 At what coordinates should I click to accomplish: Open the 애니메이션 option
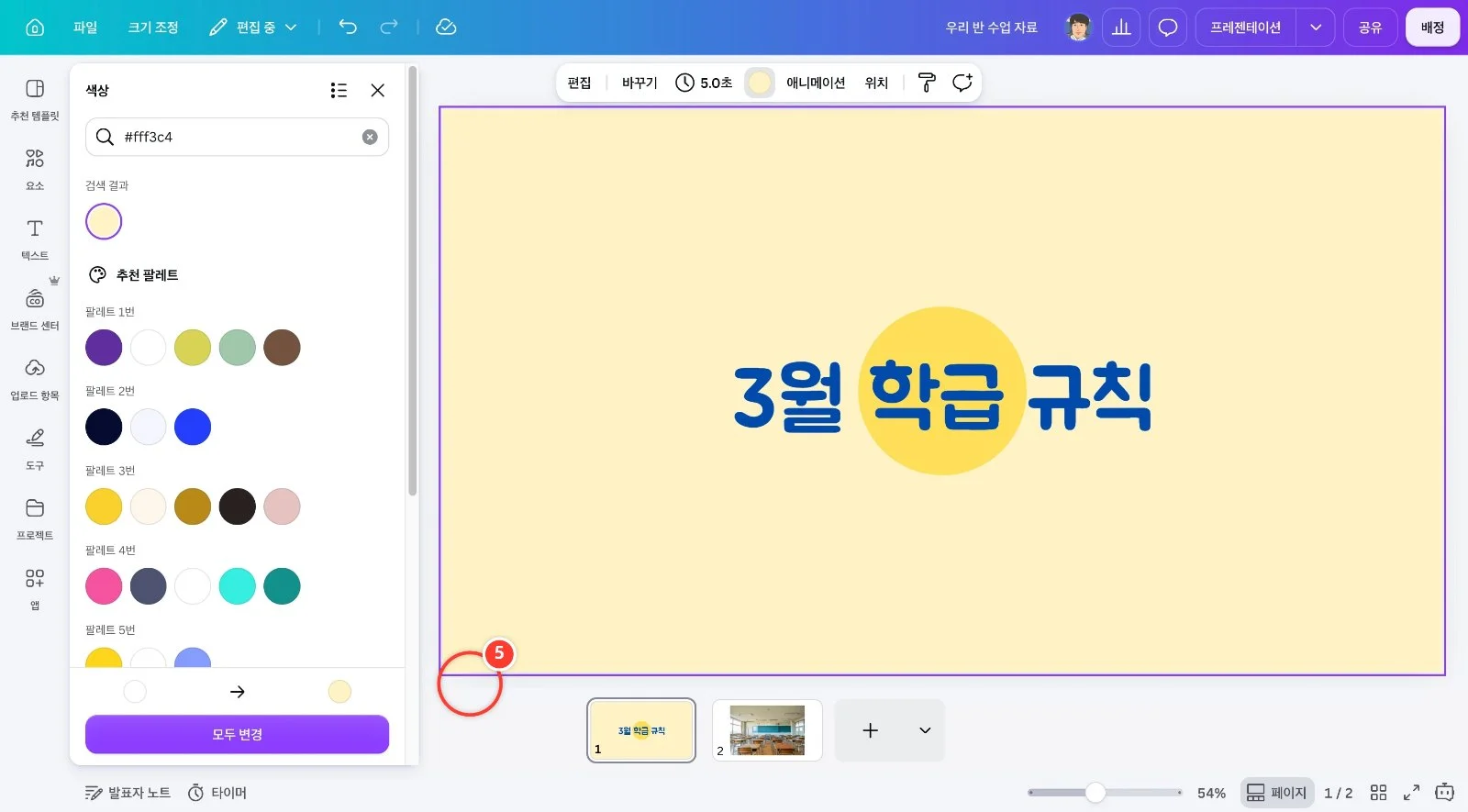coord(816,83)
